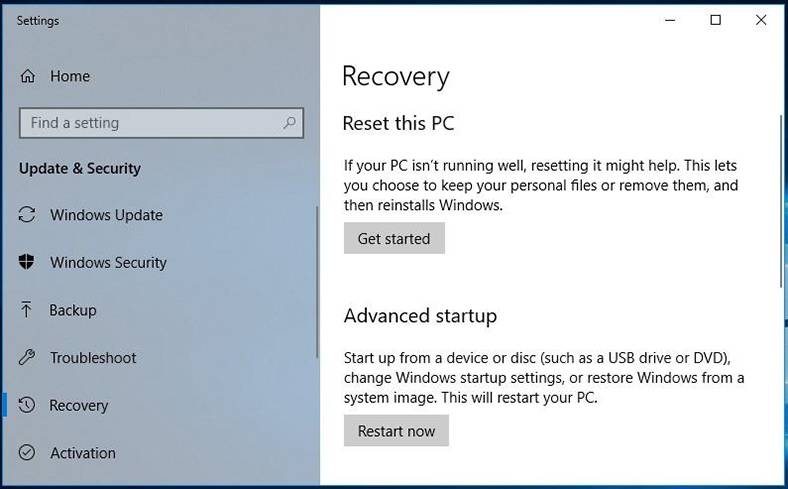Click Get started under Reset this PC
Viewport: 788px width, 489px height.
pos(394,238)
